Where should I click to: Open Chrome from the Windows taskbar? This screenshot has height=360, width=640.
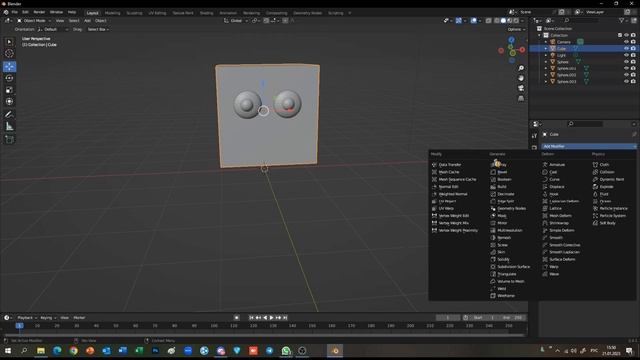[x=73, y=351]
